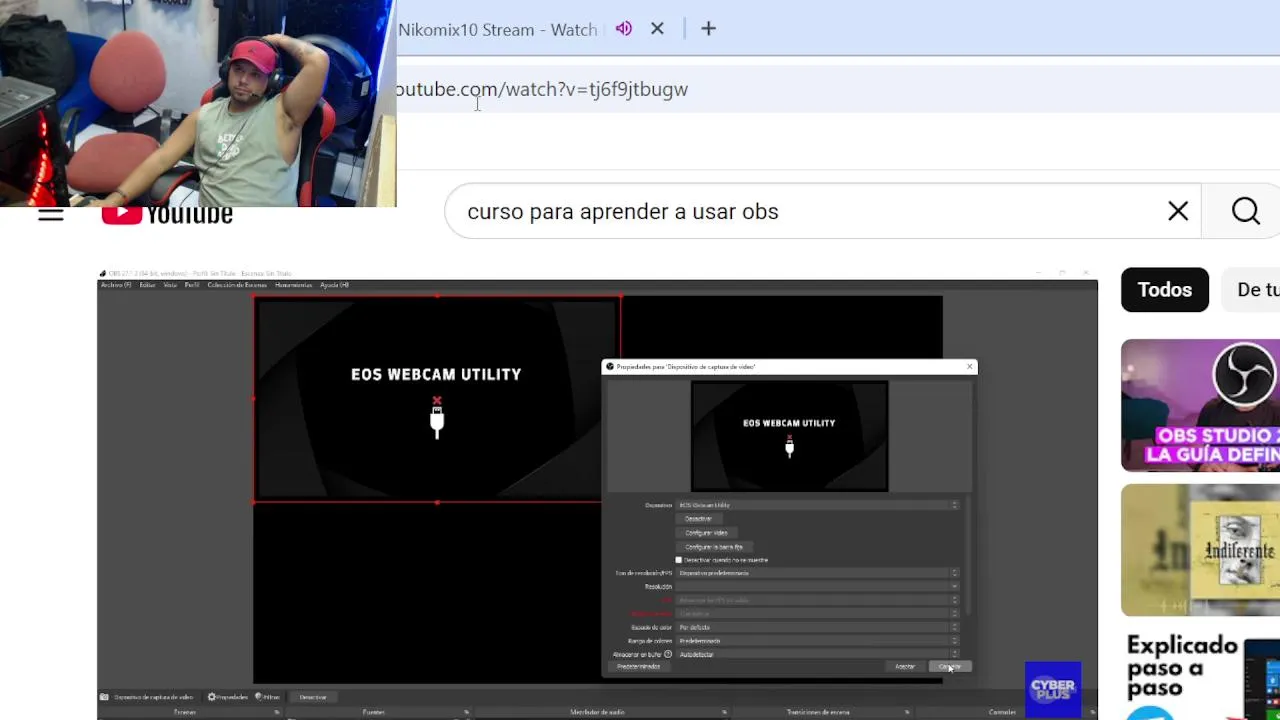Click the Predeterminados button
Viewport: 1280px width, 720px height.
coord(638,666)
